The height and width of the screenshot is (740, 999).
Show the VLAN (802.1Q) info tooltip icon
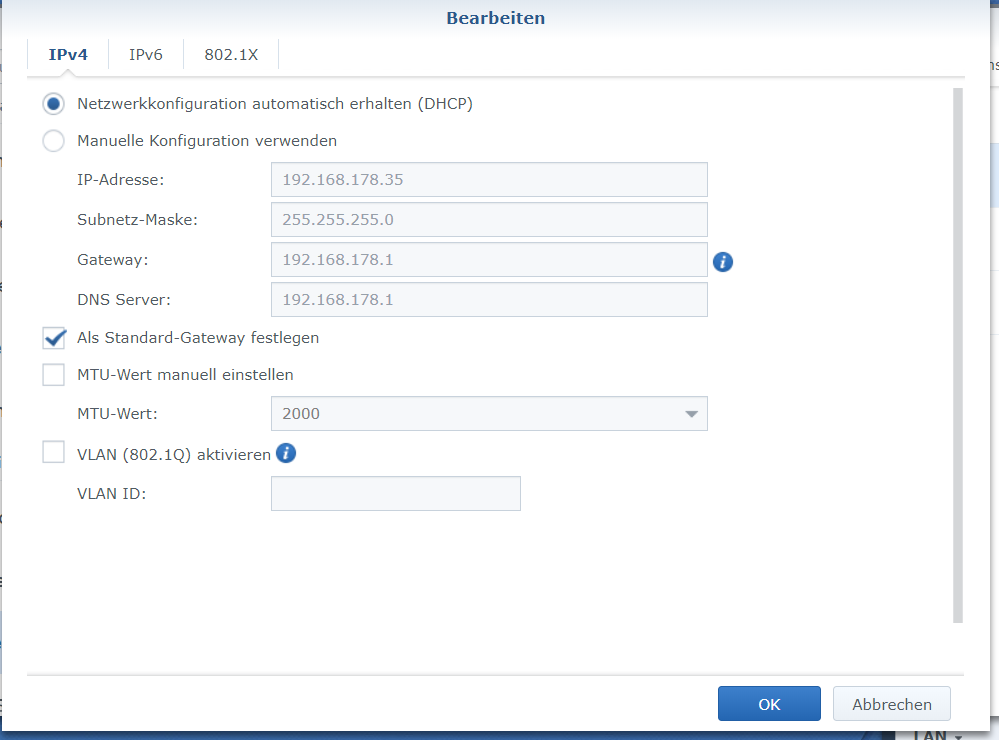point(286,453)
